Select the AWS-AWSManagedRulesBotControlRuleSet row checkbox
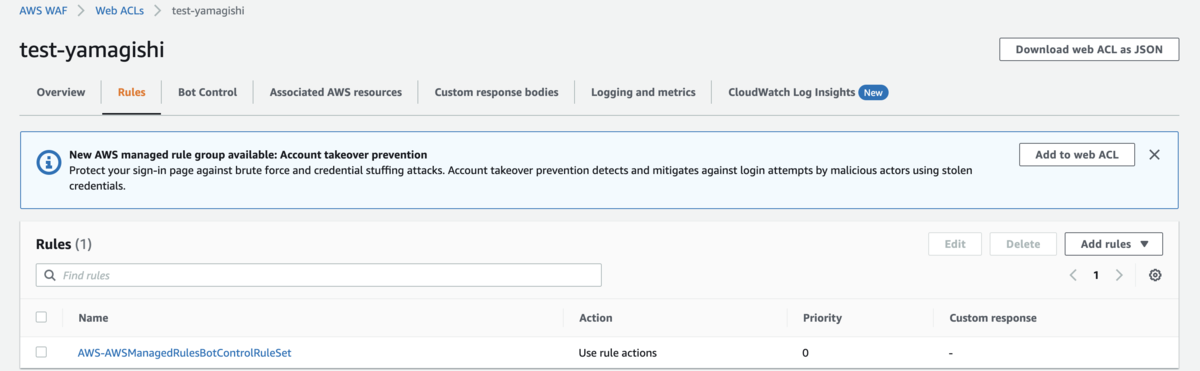1200x371 pixels. pyautogui.click(x=41, y=352)
